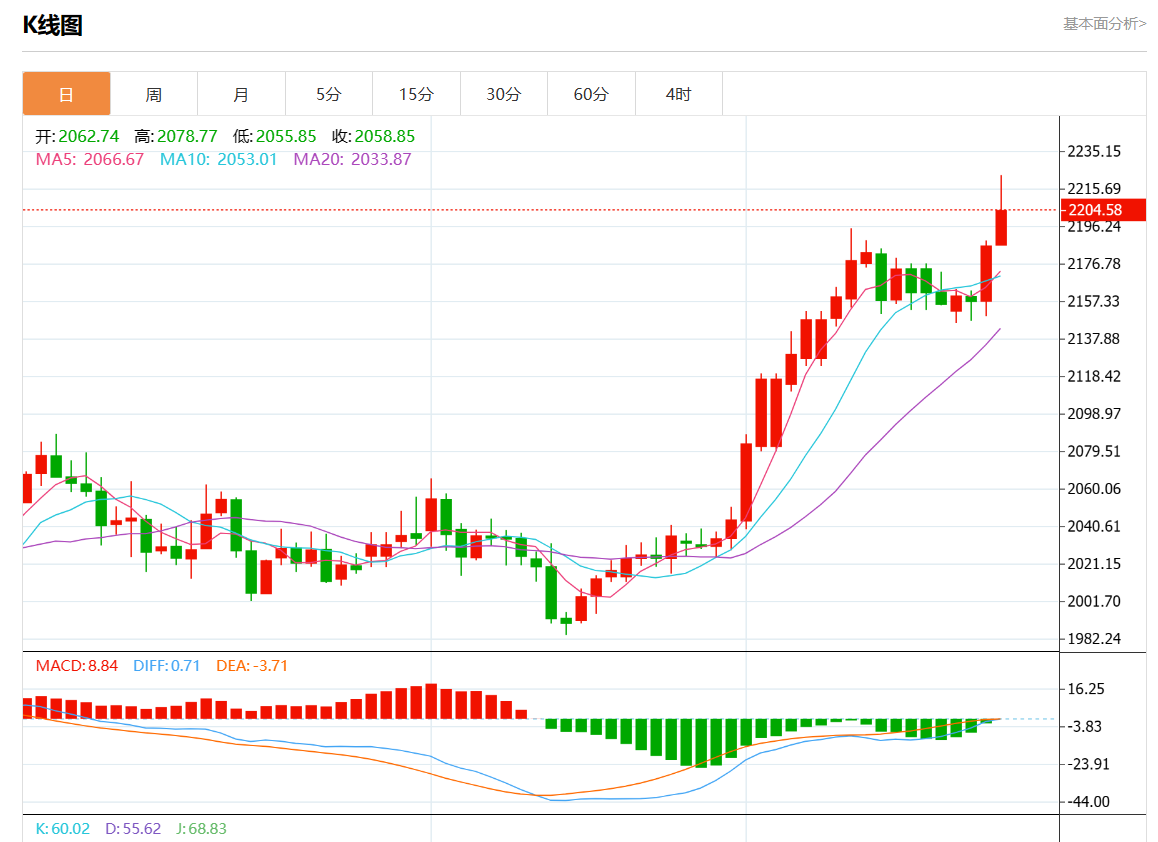Switch to the 4时 chart tab
The height and width of the screenshot is (842, 1158).
[x=678, y=95]
